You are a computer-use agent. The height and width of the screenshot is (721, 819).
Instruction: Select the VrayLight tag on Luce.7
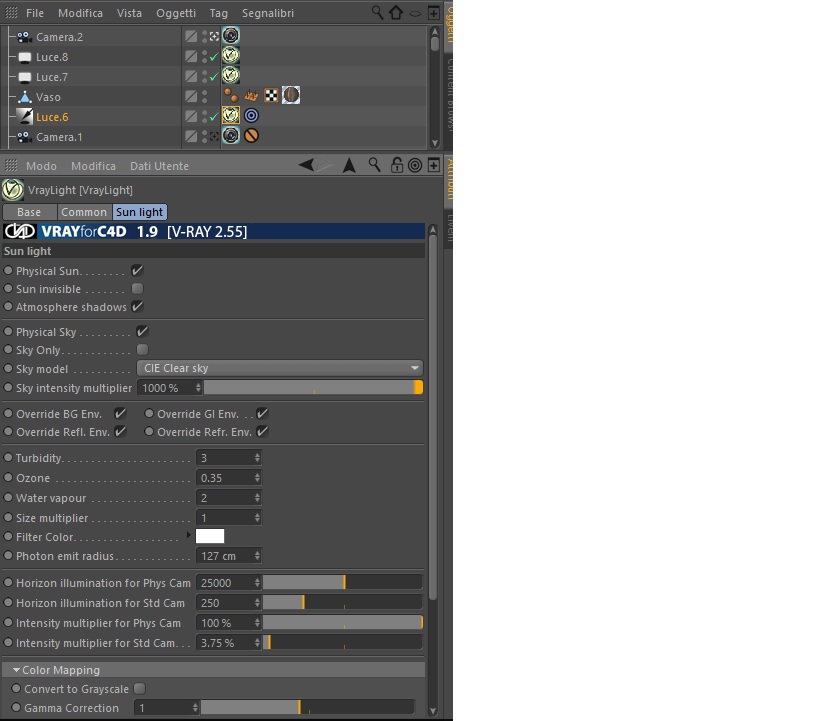[x=231, y=75]
